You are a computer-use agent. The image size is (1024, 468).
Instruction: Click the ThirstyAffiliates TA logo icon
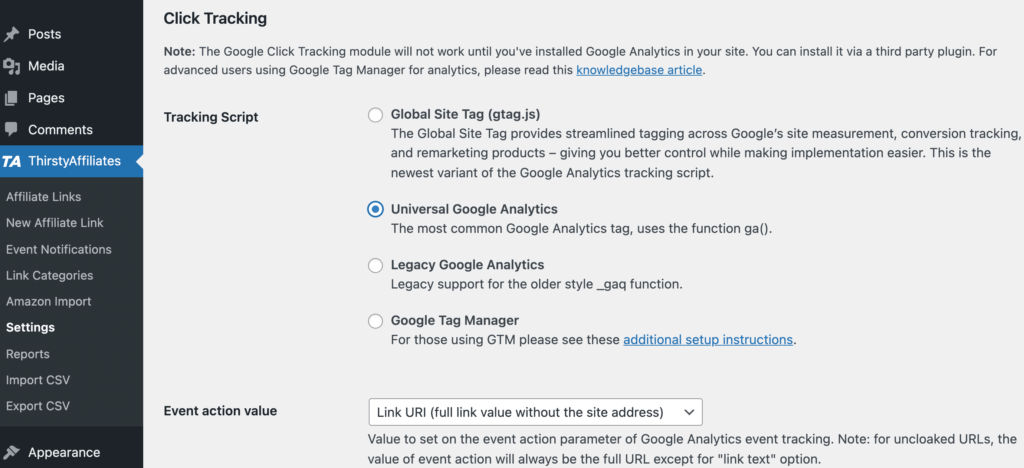[x=12, y=161]
